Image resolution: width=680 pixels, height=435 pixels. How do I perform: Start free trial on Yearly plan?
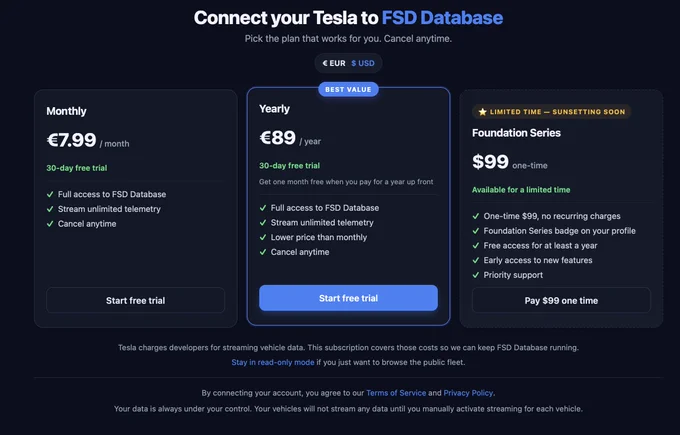point(348,298)
